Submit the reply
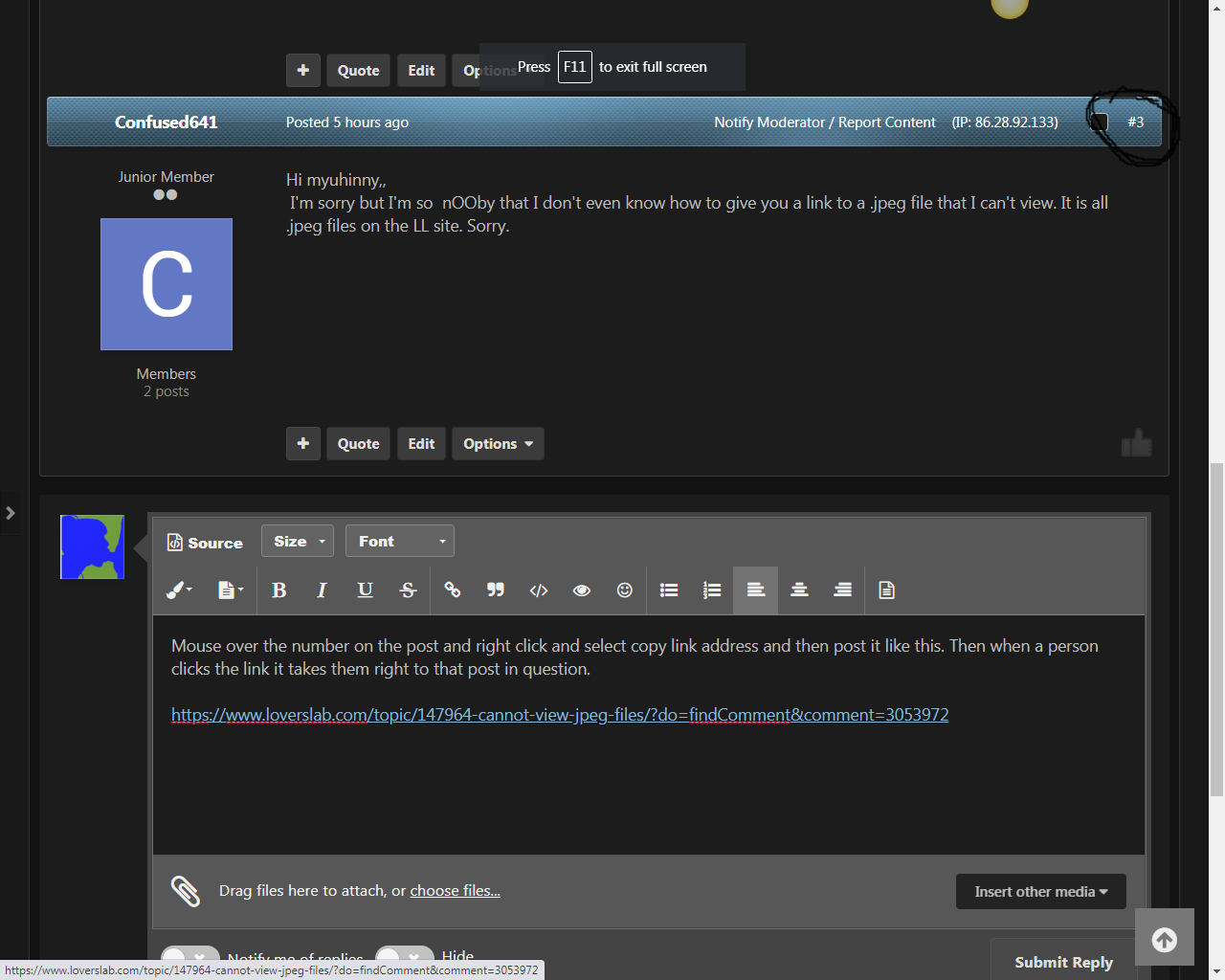The width and height of the screenshot is (1225, 980). tap(1063, 961)
